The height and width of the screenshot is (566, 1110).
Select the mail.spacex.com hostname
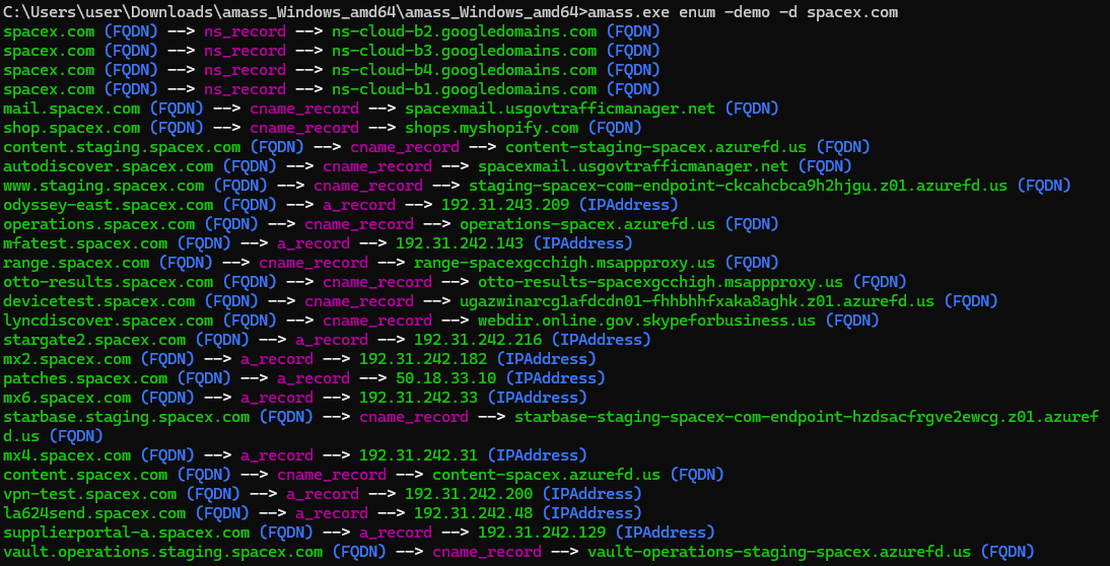[72, 108]
